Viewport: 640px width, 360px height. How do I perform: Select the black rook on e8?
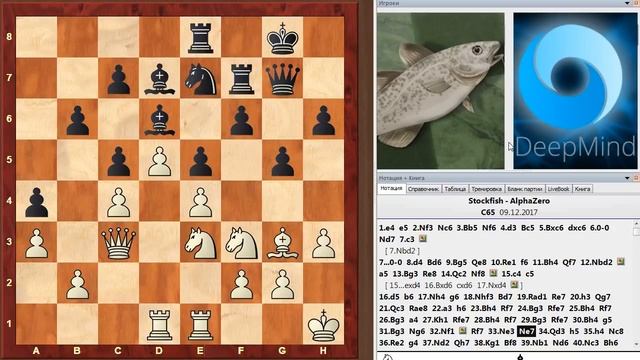pos(200,38)
